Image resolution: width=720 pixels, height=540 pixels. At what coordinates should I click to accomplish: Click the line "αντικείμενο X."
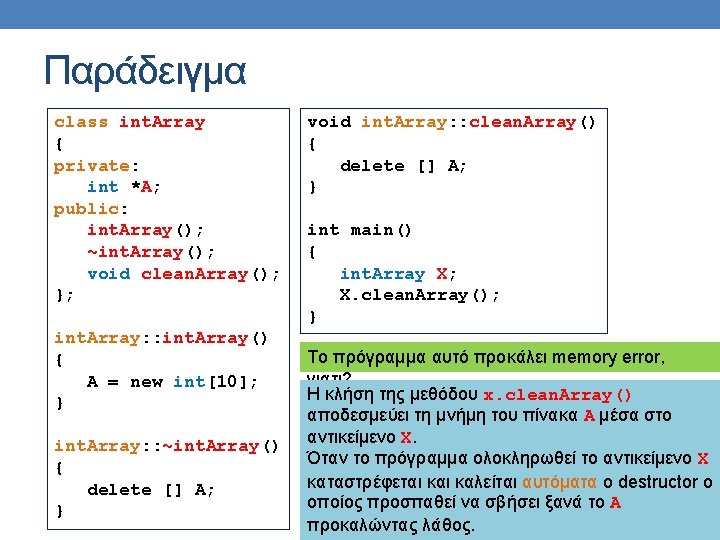pyautogui.click(x=362, y=437)
